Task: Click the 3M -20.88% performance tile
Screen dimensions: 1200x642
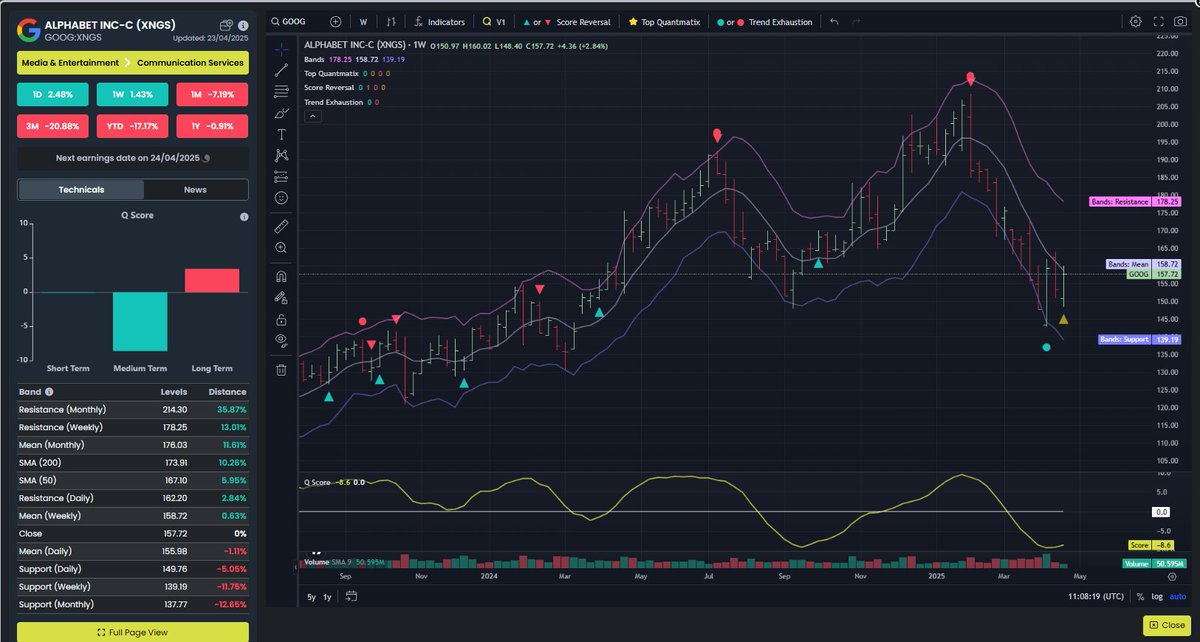Action: click(x=54, y=127)
